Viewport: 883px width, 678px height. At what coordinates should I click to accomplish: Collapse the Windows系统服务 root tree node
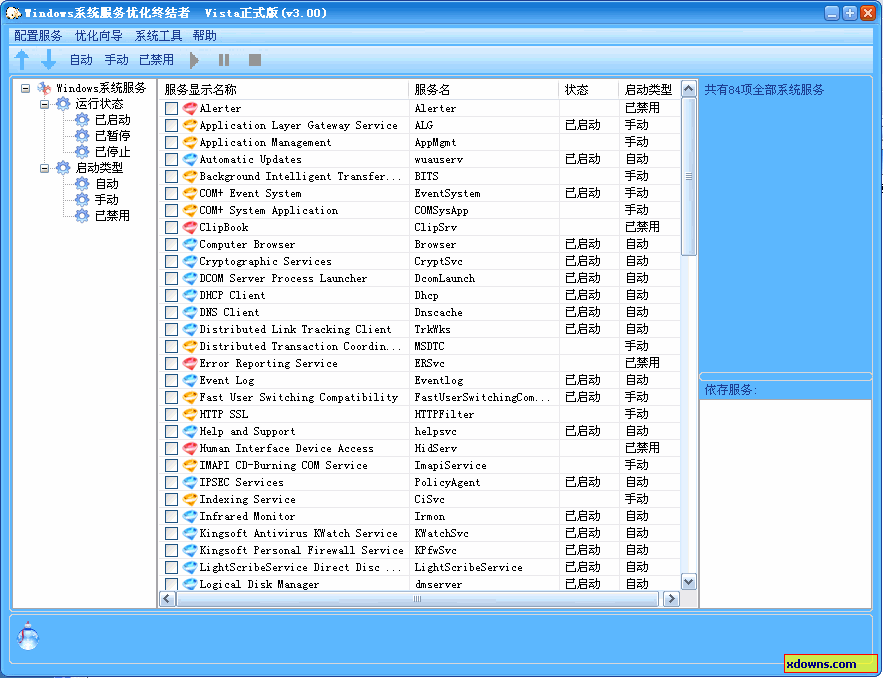25,88
